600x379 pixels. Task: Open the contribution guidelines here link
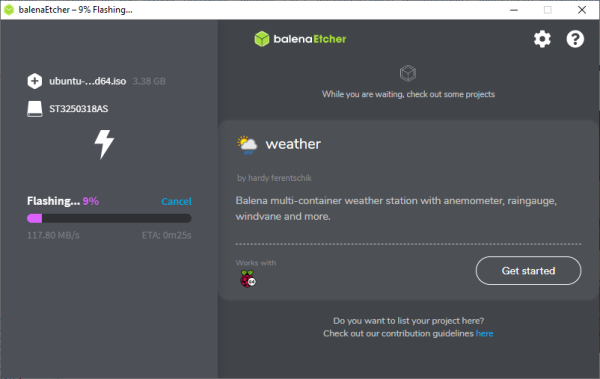point(484,333)
